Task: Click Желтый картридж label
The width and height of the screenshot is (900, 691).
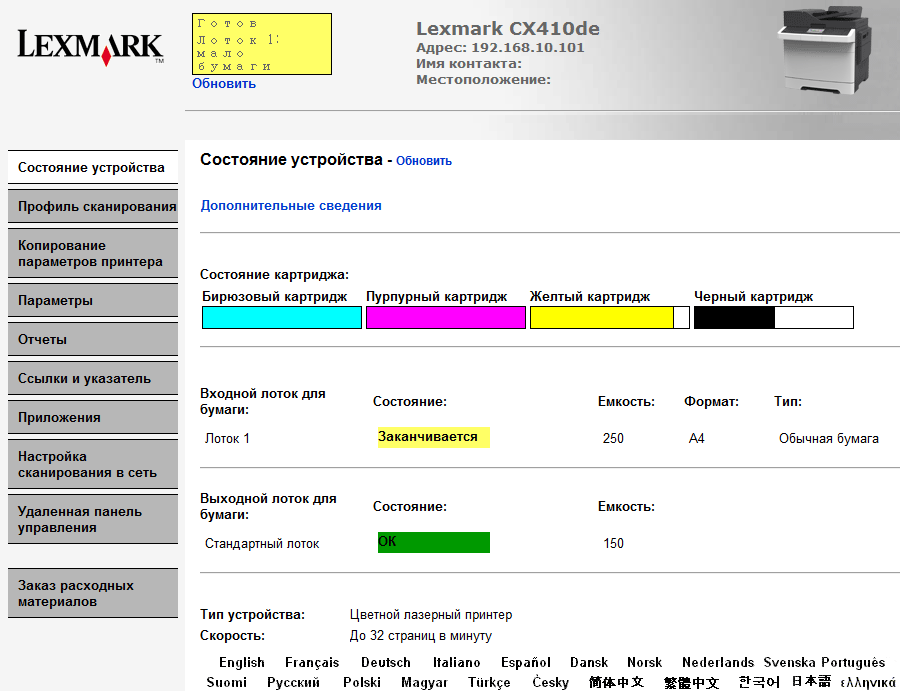Action: point(589,297)
